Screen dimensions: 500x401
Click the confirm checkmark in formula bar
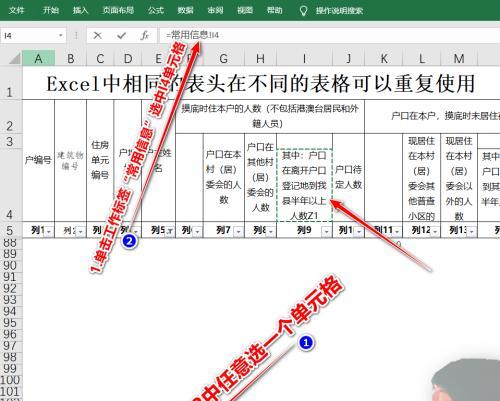point(121,35)
